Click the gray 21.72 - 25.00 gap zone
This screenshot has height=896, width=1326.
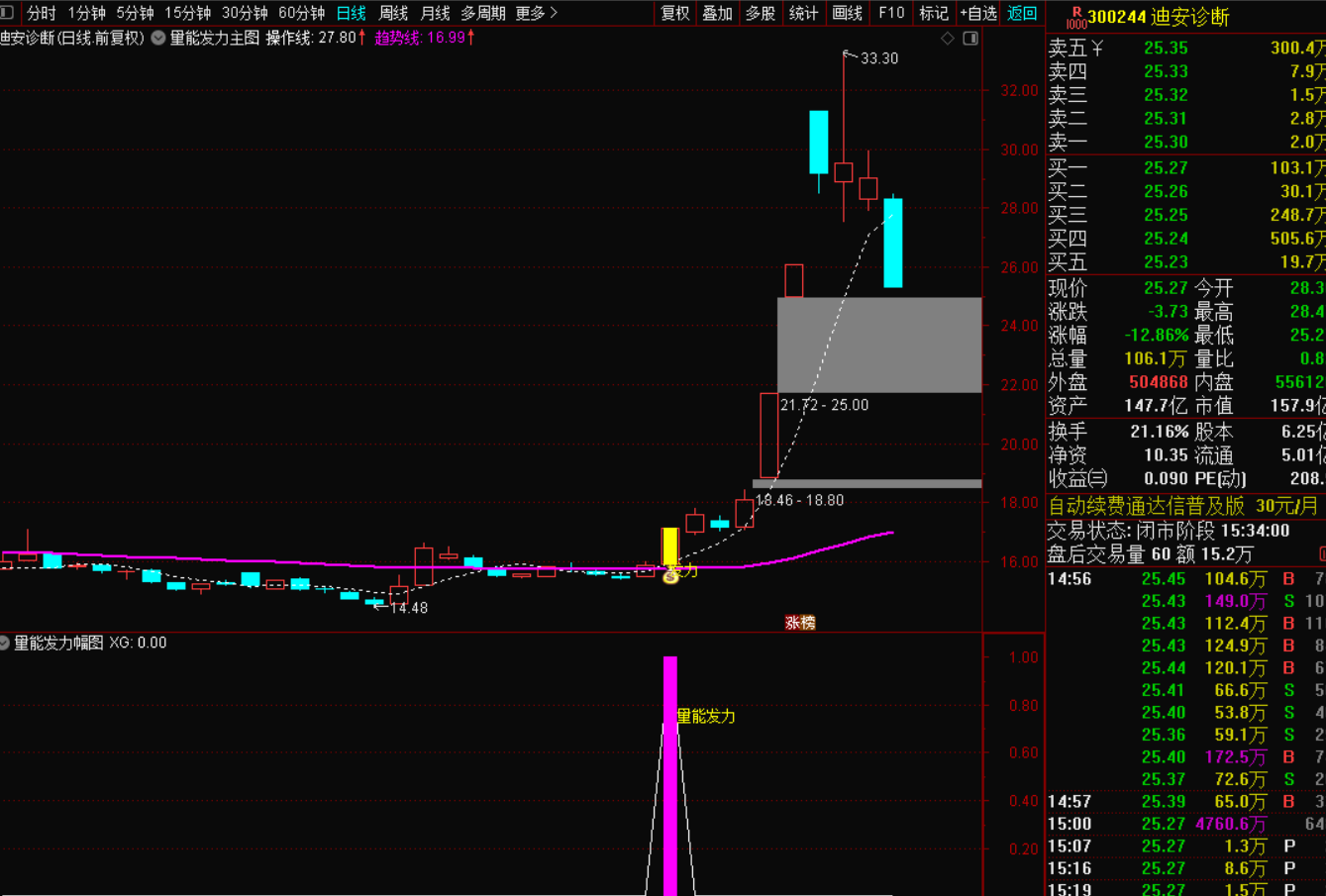click(x=879, y=345)
